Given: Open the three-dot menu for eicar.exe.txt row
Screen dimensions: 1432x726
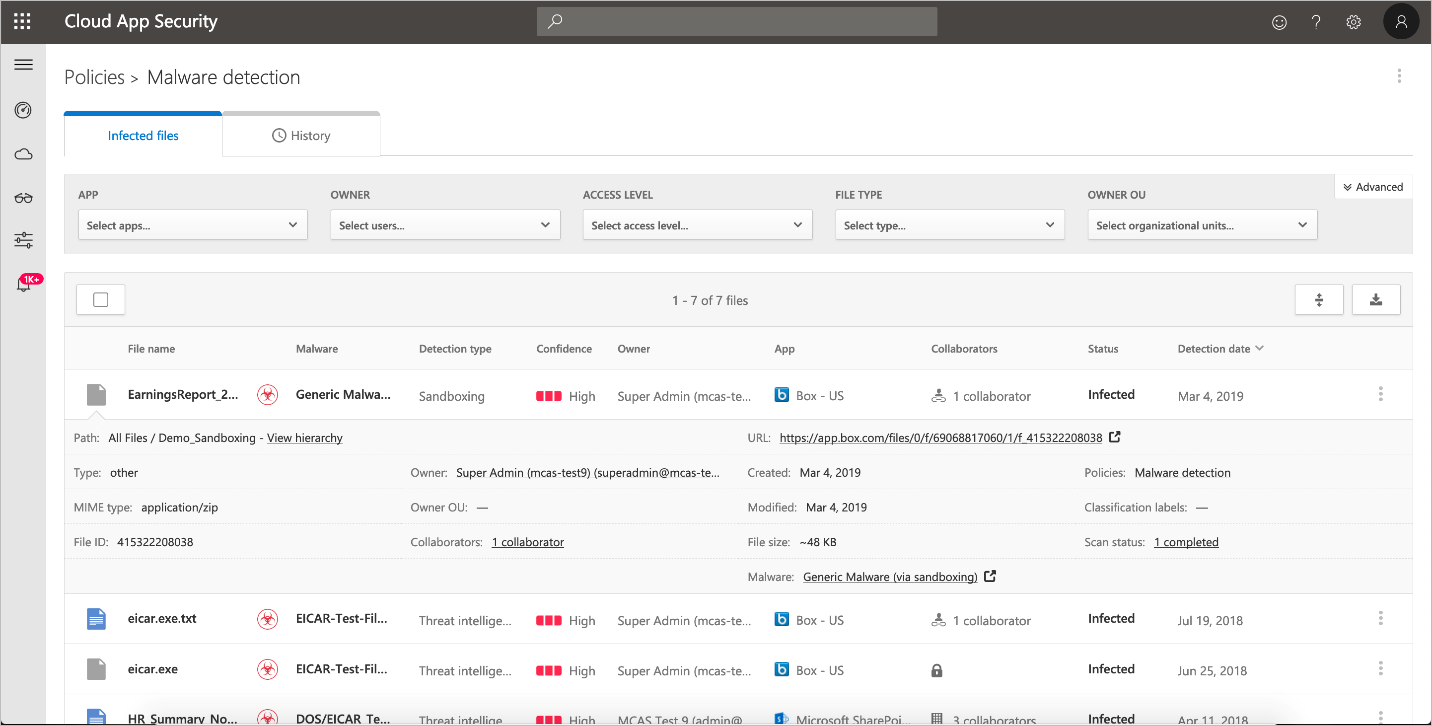Looking at the screenshot, I should click(x=1380, y=618).
